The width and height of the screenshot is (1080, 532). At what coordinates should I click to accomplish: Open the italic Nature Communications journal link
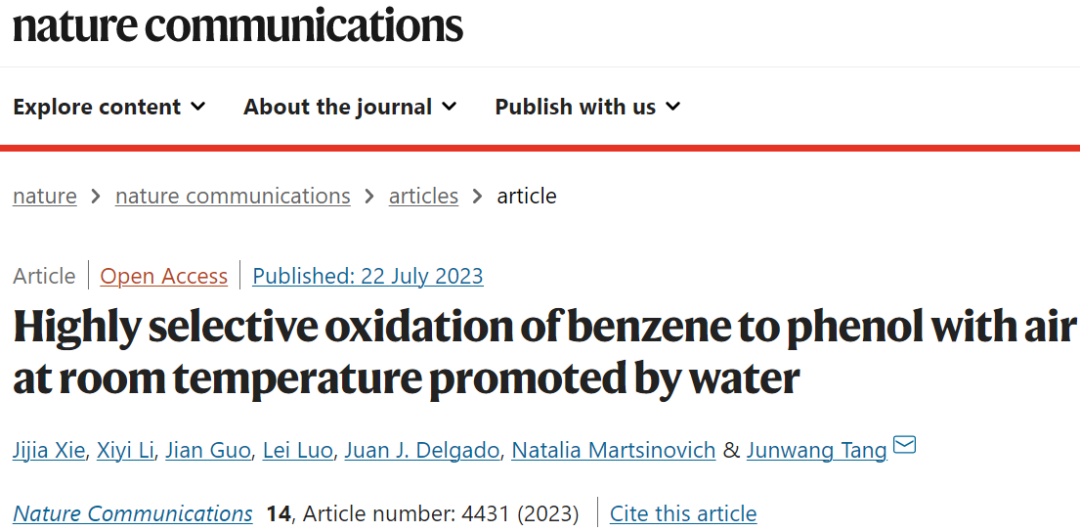[133, 513]
